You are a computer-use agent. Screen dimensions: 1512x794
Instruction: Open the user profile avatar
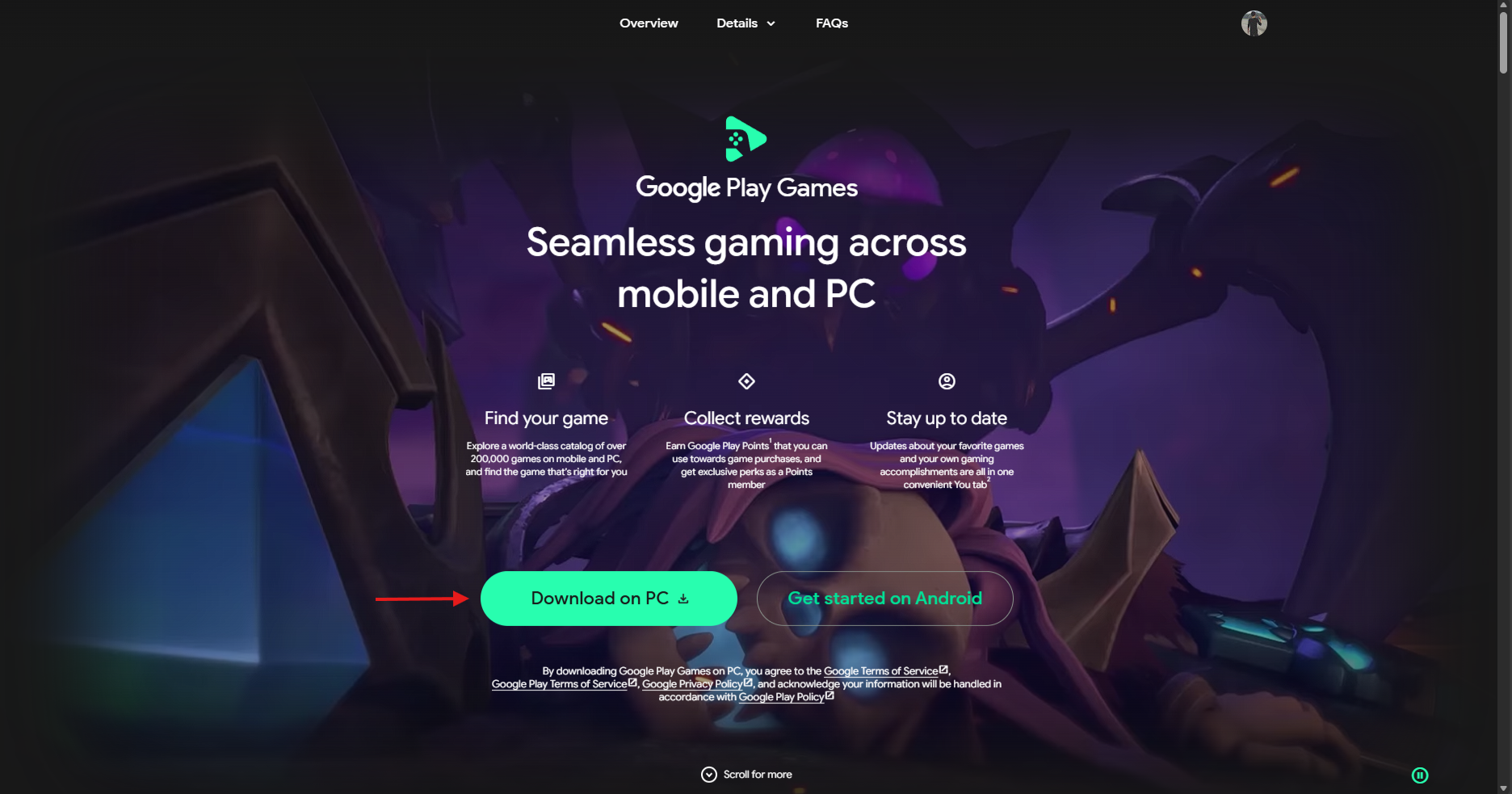[x=1254, y=23]
